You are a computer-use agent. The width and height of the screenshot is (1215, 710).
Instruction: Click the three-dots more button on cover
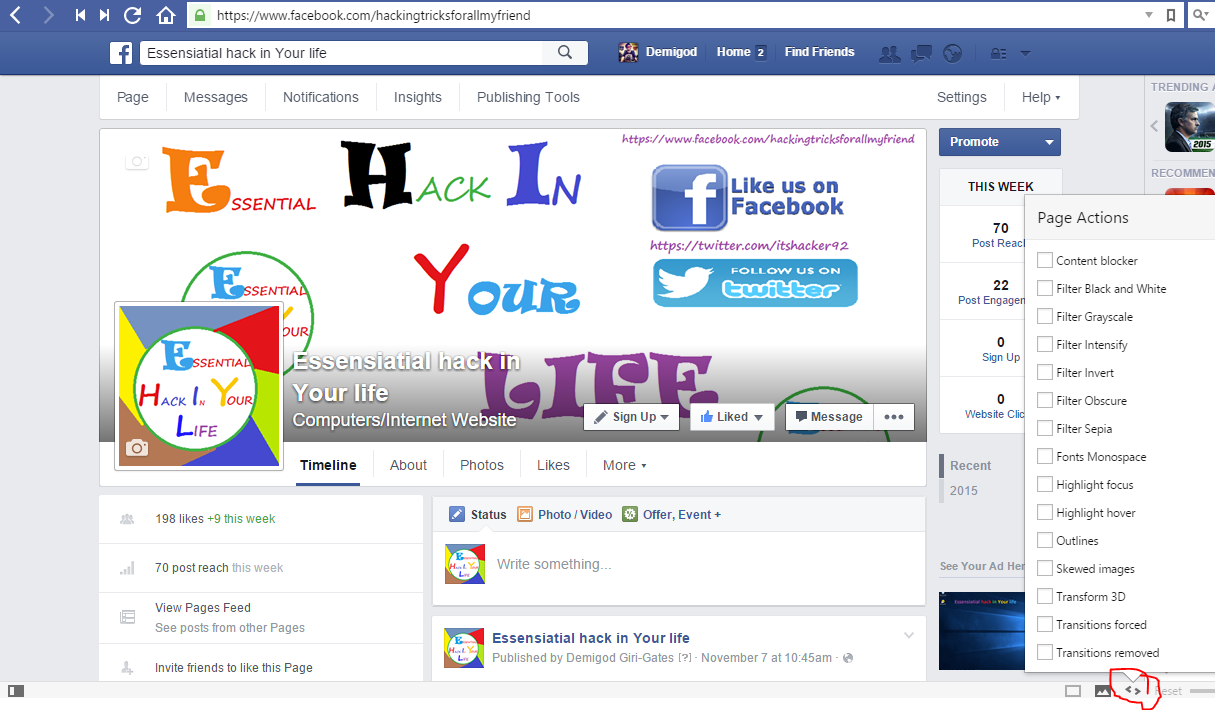[894, 417]
